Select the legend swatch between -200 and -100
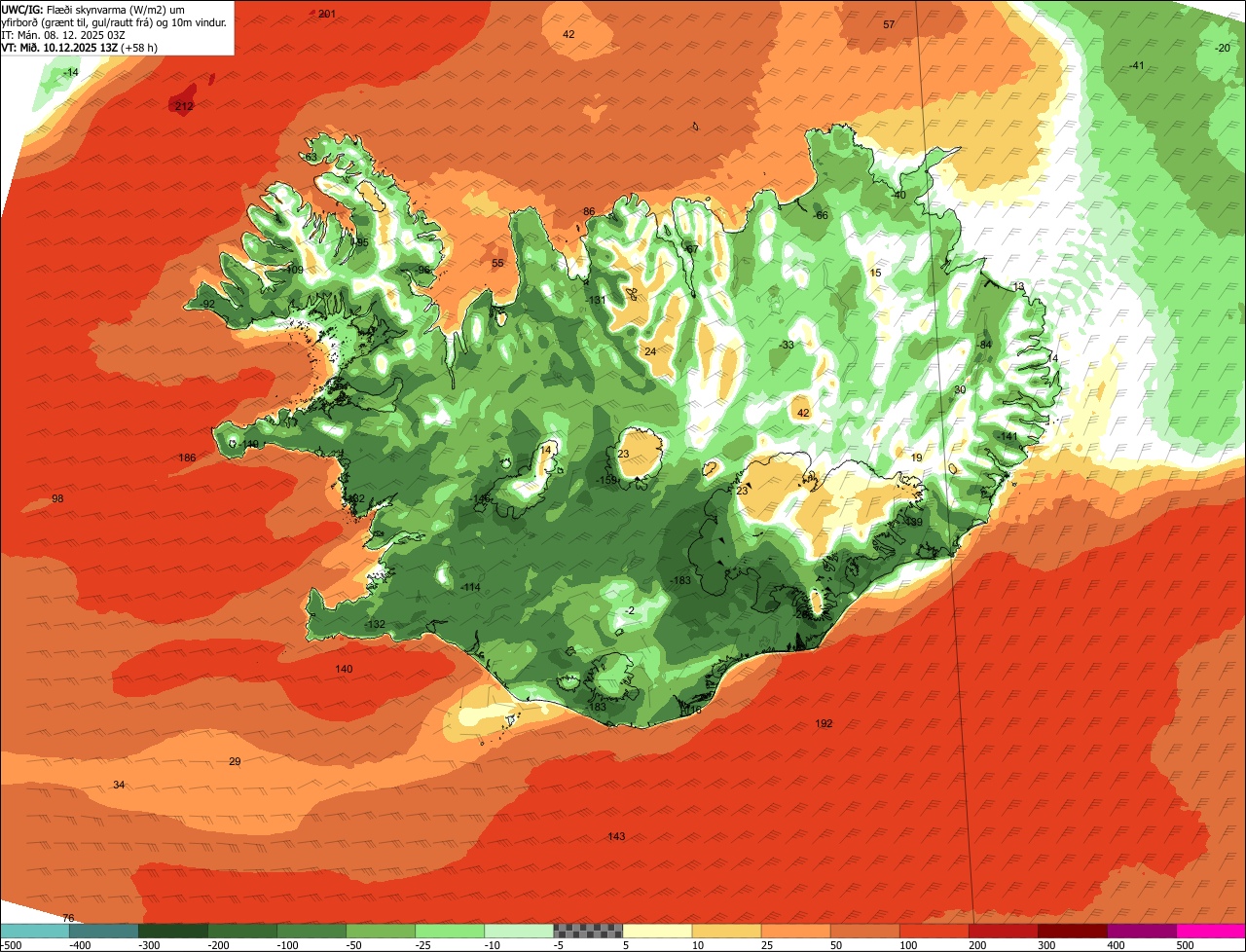The width and height of the screenshot is (1246, 952). (x=242, y=931)
